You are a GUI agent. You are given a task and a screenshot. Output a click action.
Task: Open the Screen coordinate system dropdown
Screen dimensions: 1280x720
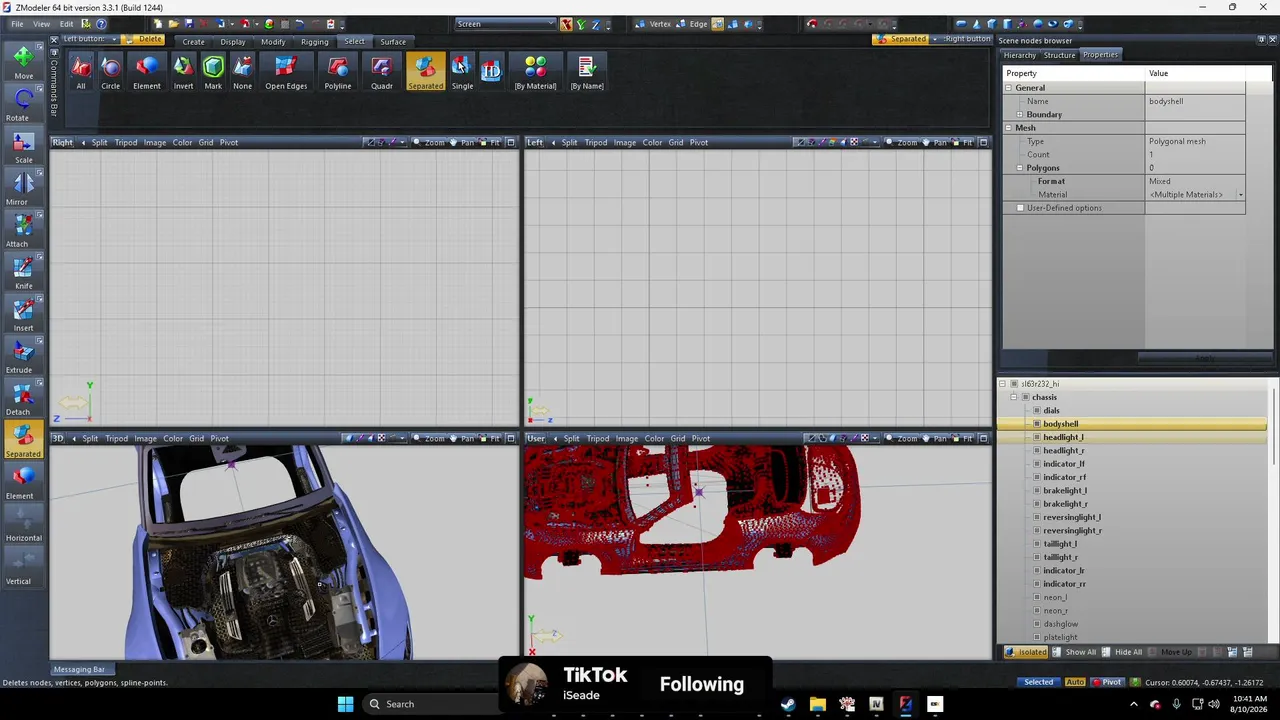coord(505,24)
